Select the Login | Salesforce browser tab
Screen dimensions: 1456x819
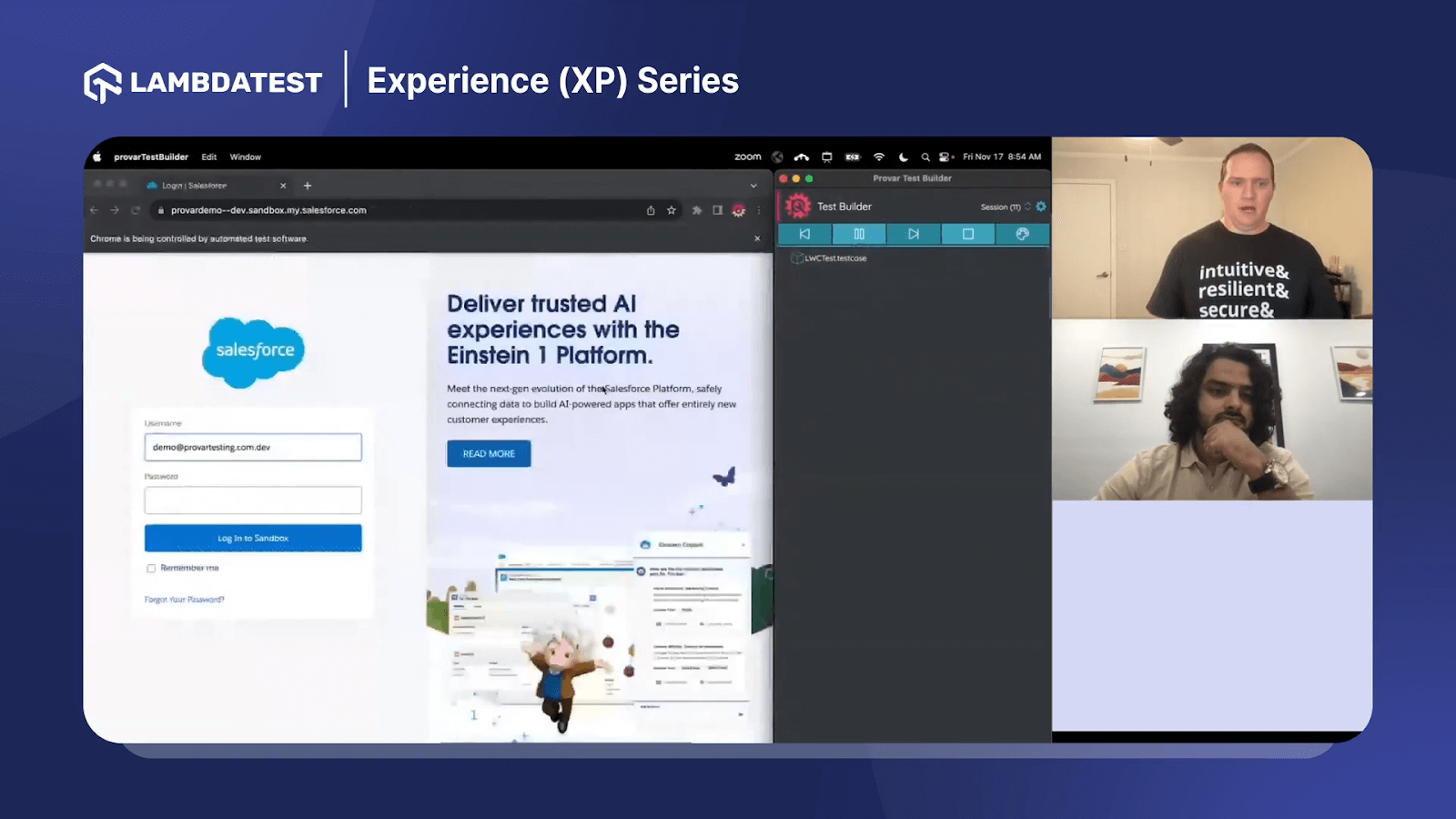pos(196,184)
